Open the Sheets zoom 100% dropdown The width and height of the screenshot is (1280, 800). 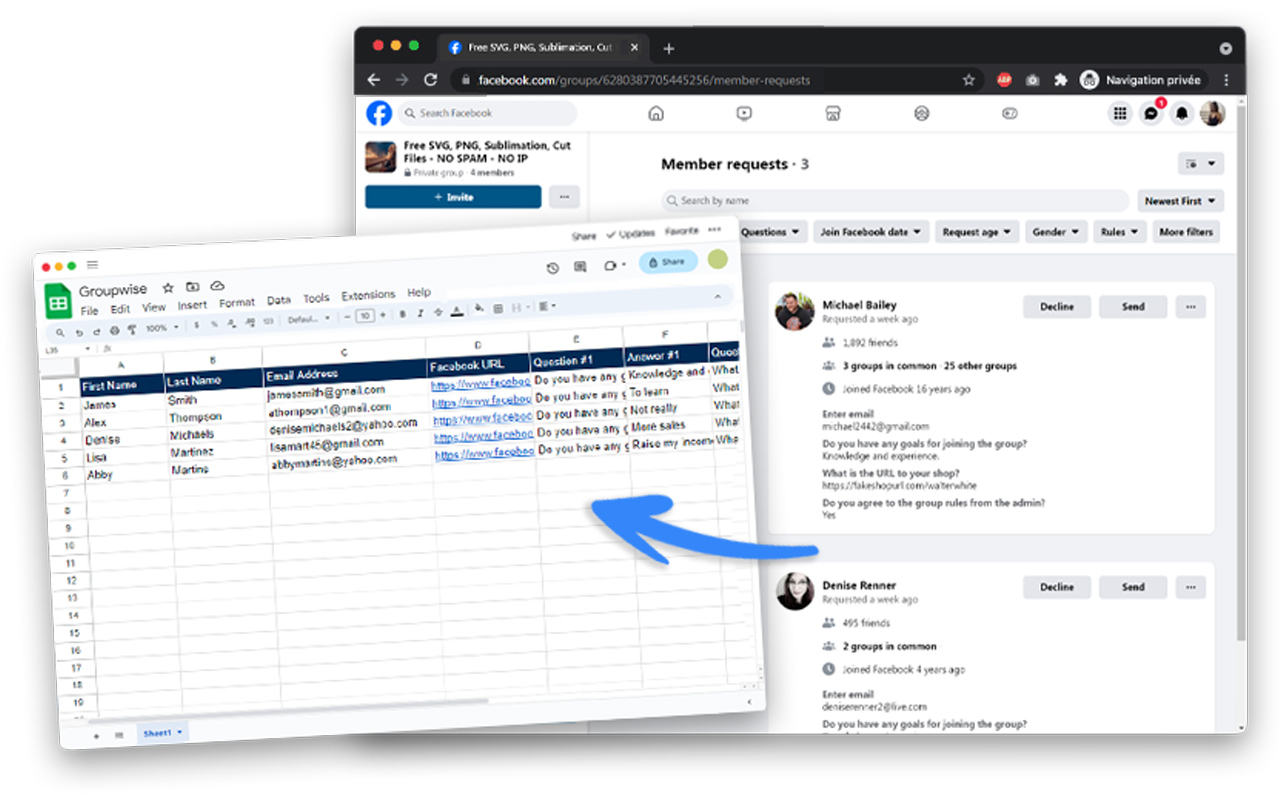[163, 328]
